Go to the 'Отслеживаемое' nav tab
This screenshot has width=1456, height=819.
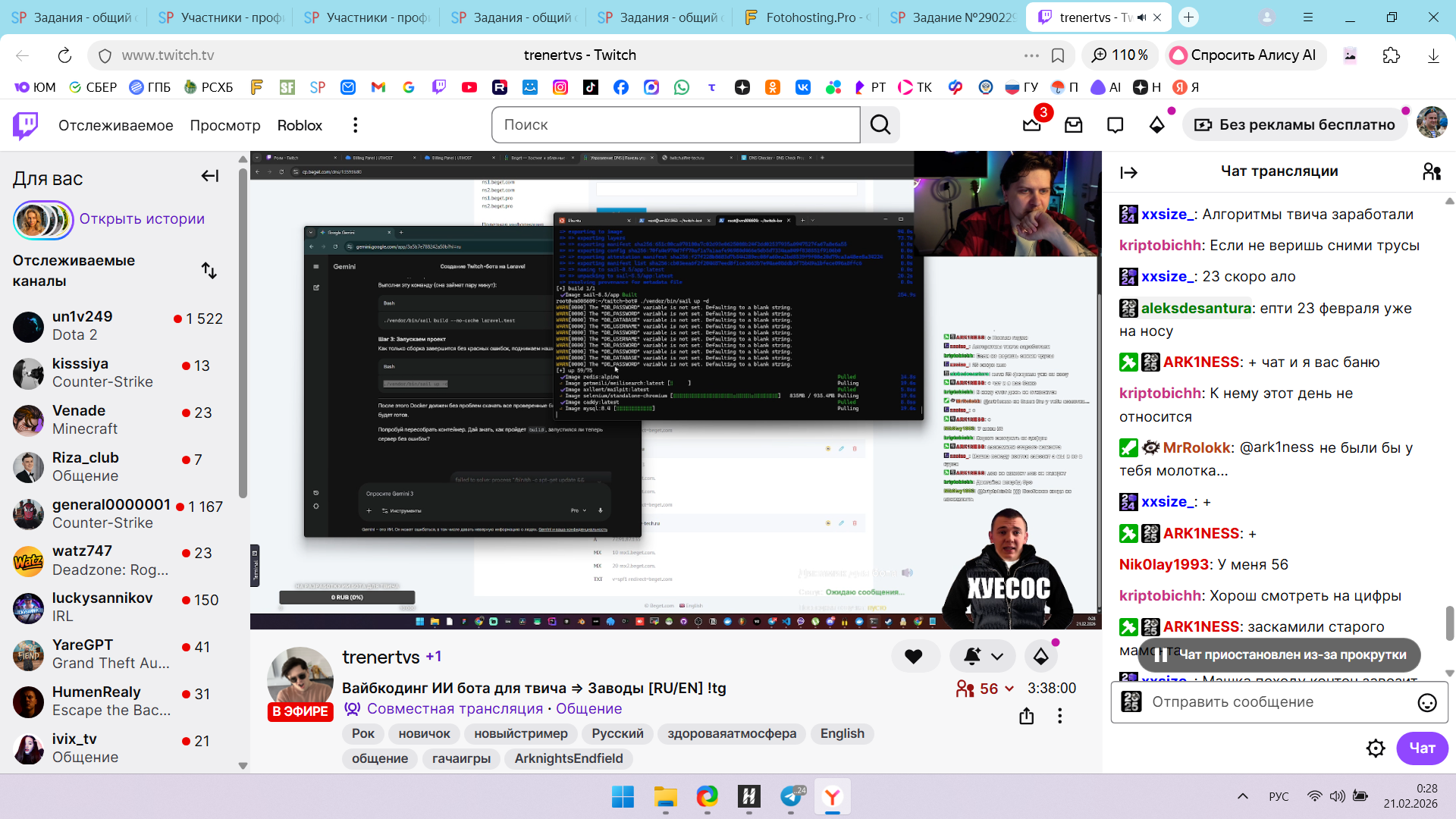(x=115, y=125)
